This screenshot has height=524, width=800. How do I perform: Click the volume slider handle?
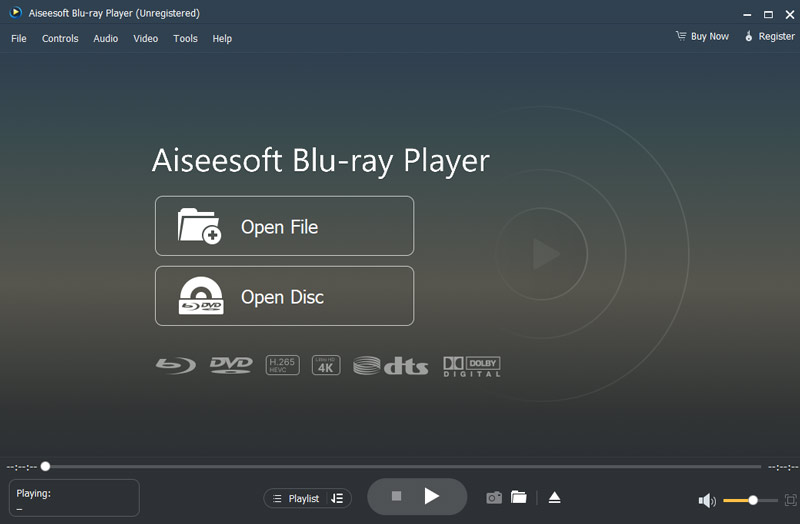tap(753, 500)
